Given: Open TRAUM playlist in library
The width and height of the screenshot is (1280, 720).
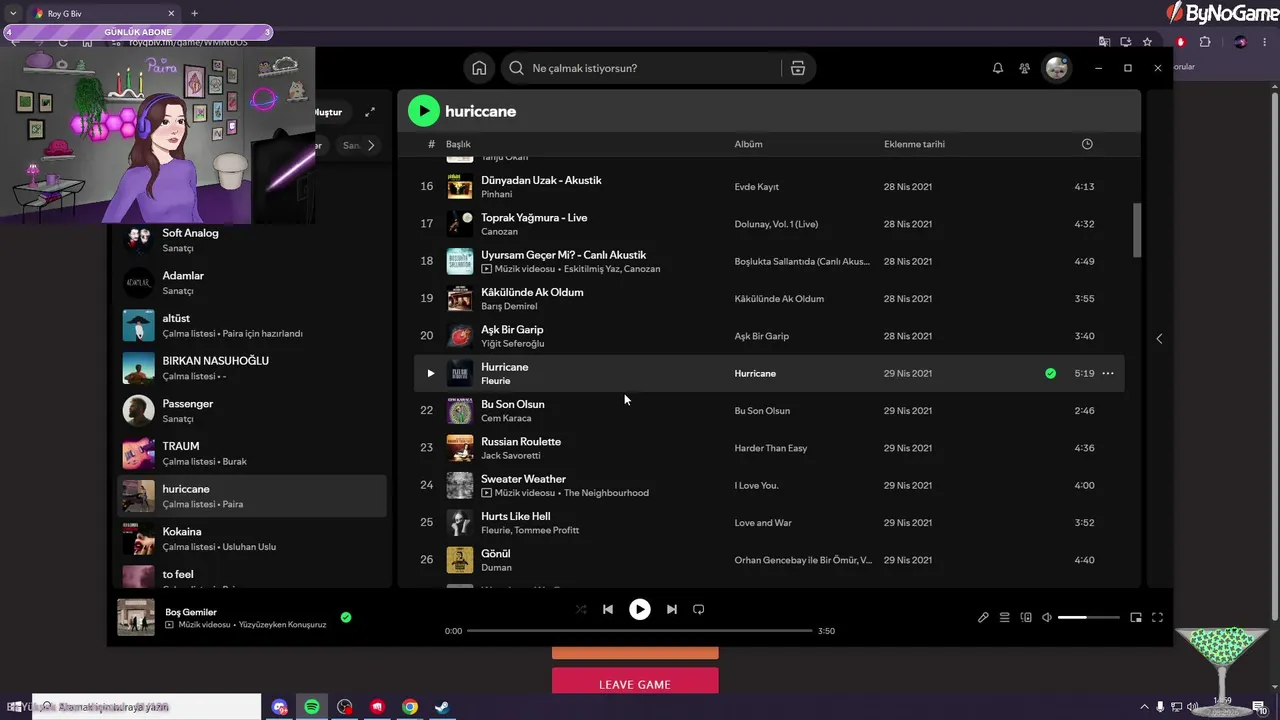Looking at the screenshot, I should pyautogui.click(x=251, y=453).
